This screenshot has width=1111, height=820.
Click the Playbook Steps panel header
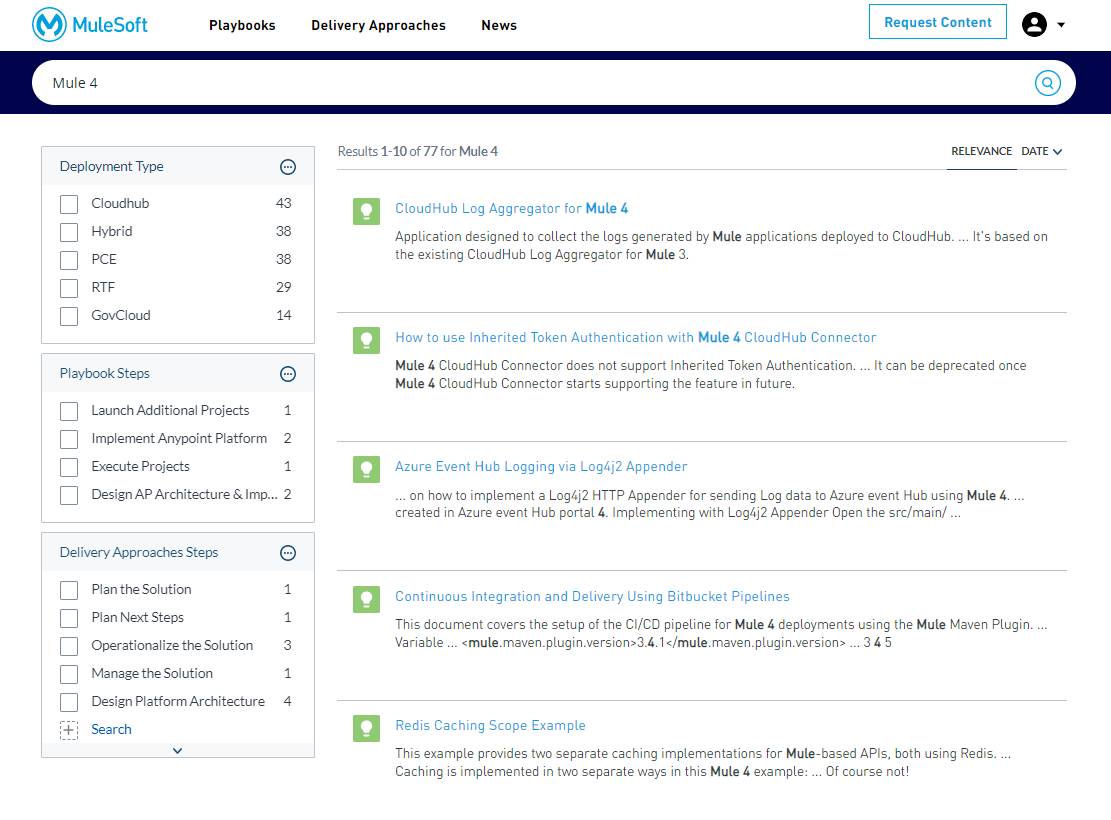(178, 374)
